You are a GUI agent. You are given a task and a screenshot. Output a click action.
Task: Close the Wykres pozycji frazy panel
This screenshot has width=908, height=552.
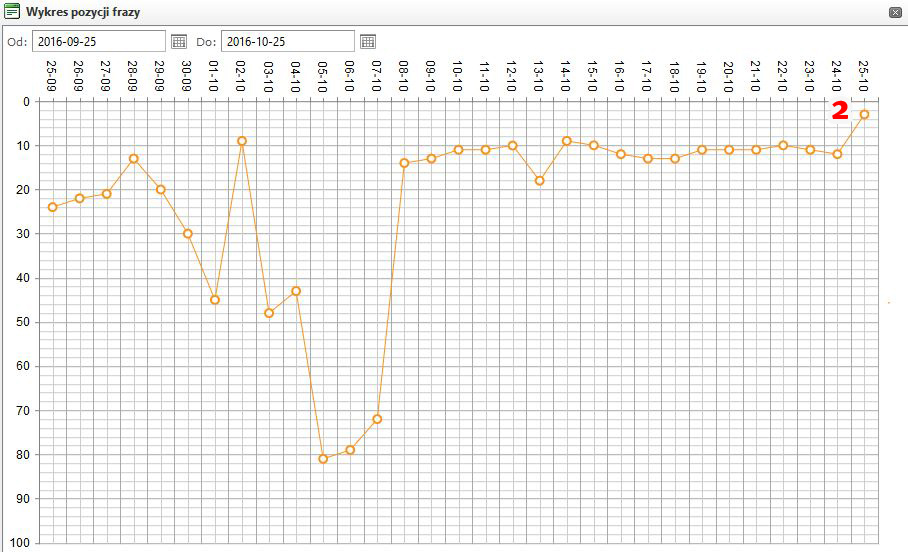pos(895,12)
